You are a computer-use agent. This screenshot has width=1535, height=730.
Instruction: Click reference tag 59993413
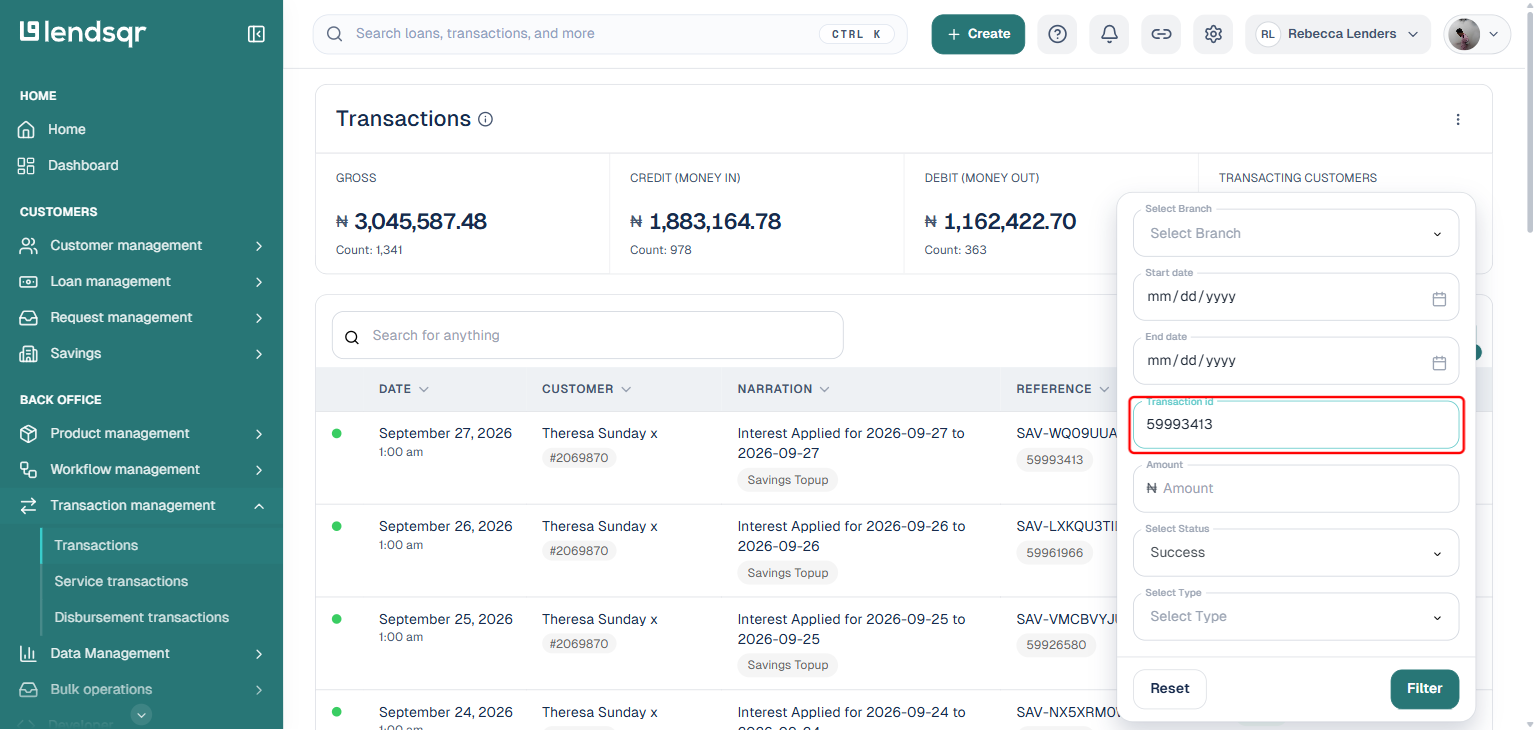click(1055, 461)
